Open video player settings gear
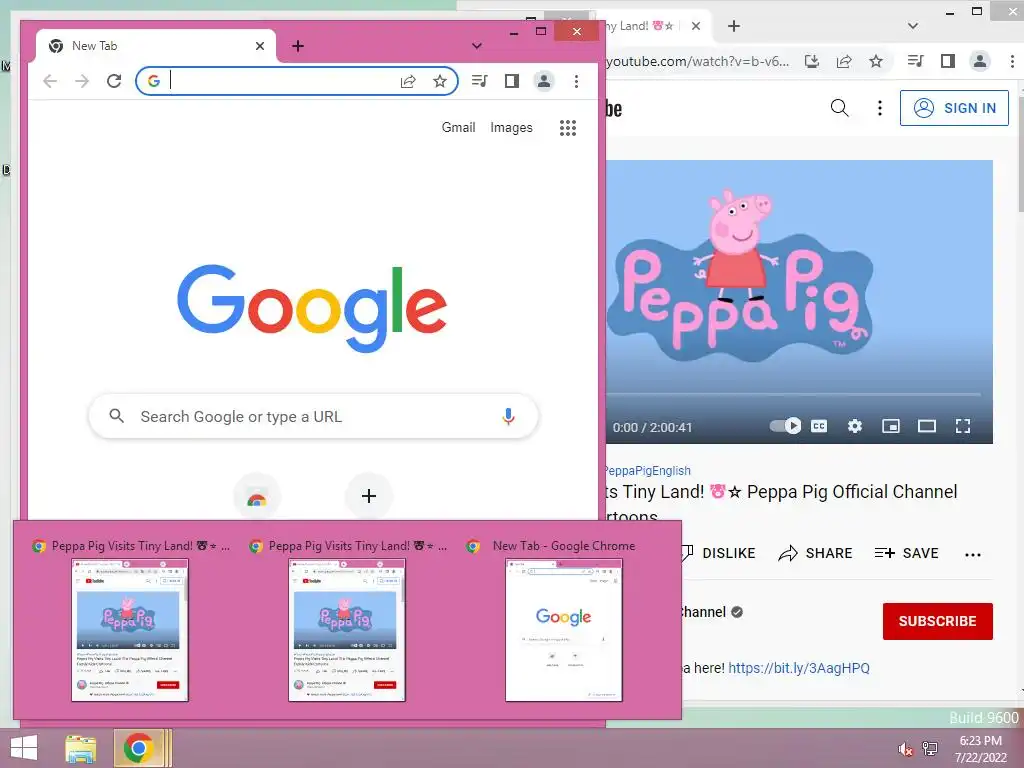The image size is (1024, 768). click(855, 426)
